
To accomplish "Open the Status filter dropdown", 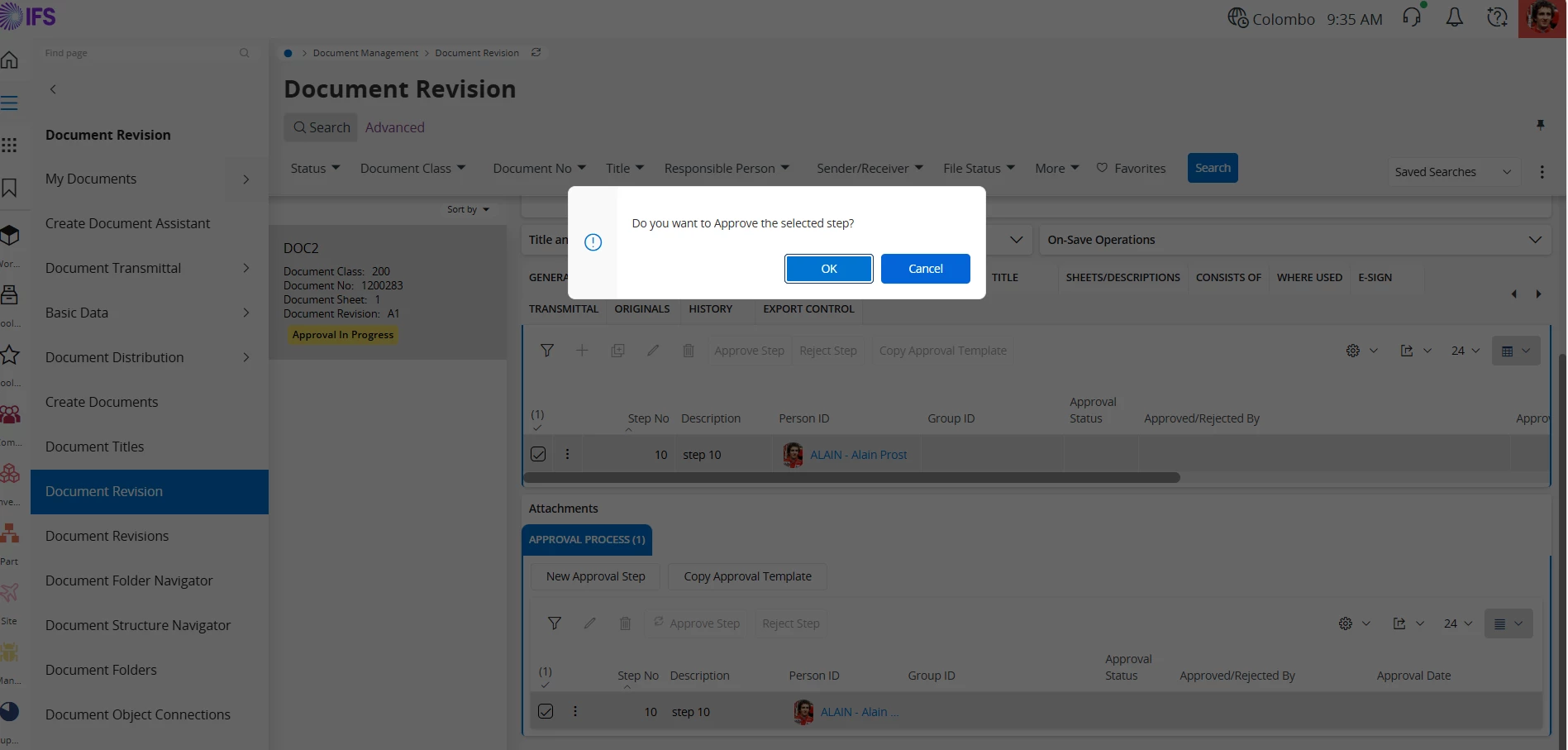I will pos(315,168).
